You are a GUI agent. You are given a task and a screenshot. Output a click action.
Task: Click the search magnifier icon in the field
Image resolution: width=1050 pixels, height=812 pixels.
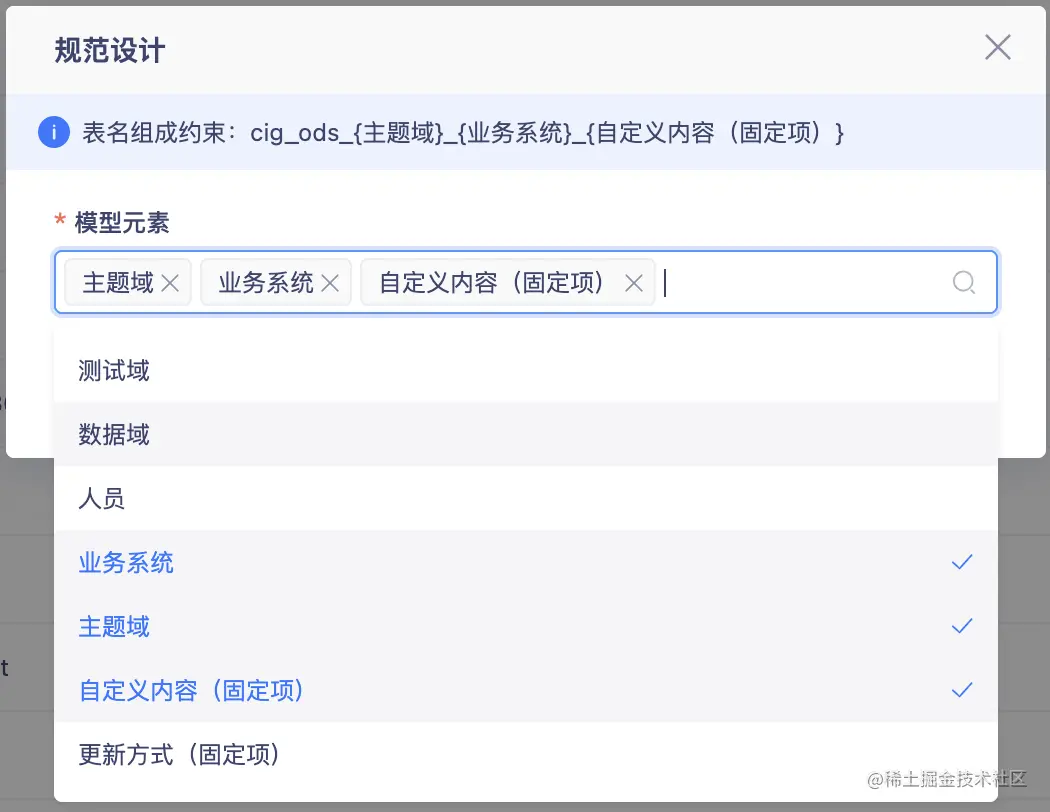point(964,283)
